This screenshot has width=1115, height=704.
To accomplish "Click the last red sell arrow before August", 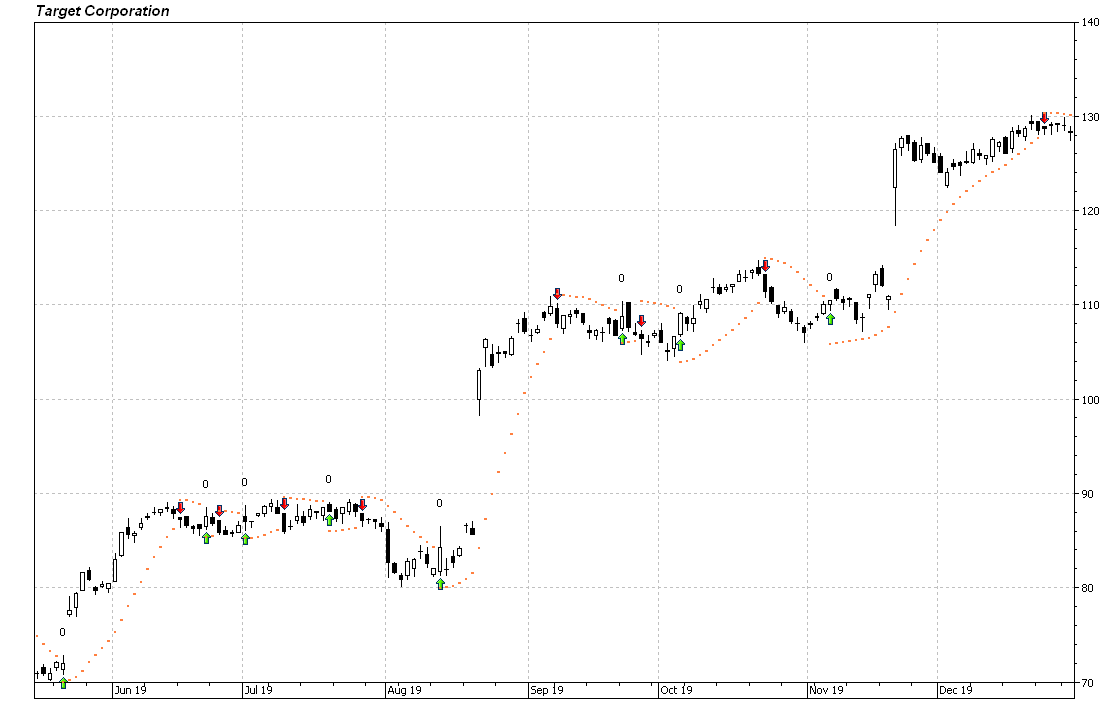I will tap(362, 505).
